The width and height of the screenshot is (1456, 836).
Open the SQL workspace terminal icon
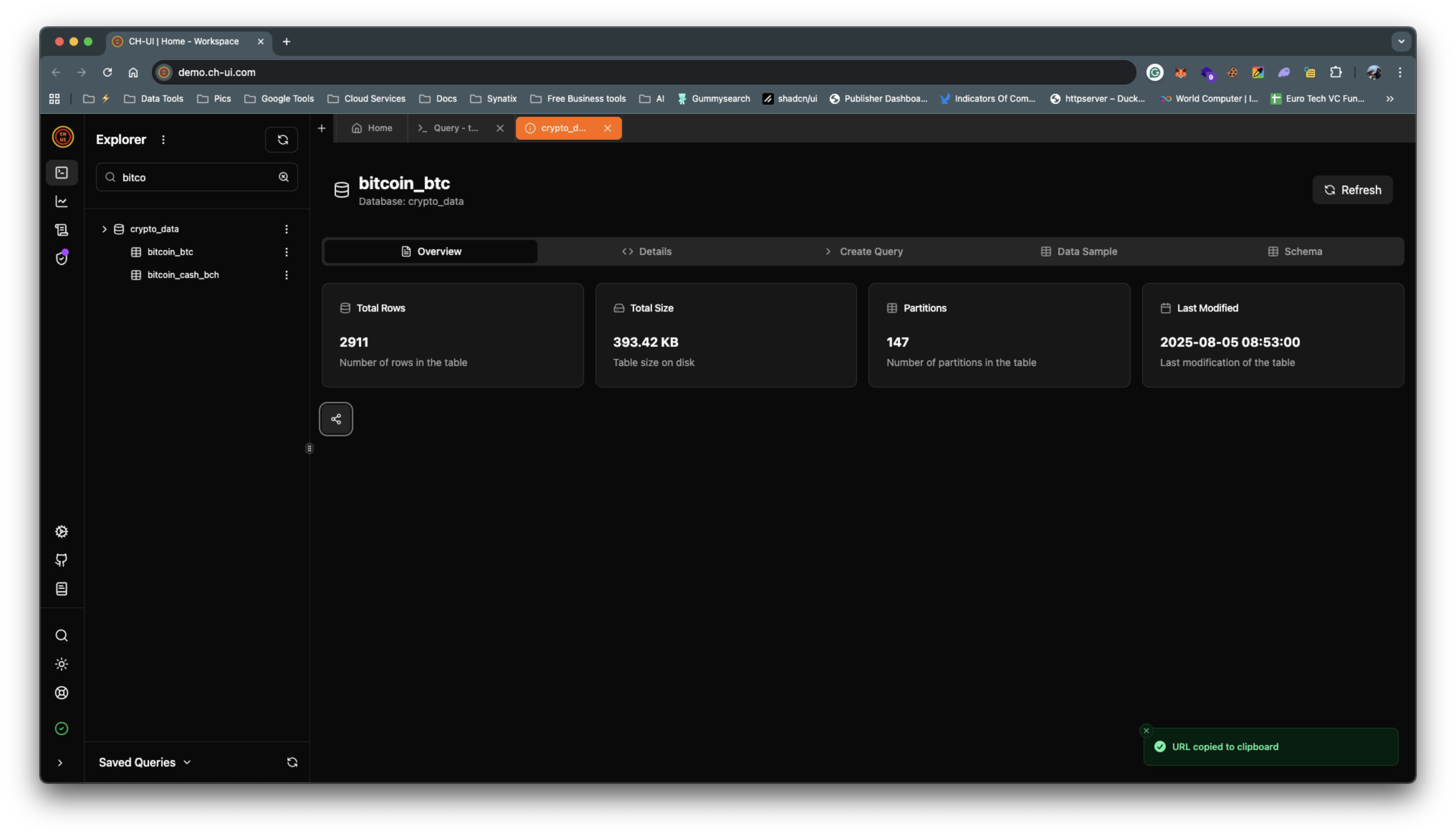[x=61, y=172]
